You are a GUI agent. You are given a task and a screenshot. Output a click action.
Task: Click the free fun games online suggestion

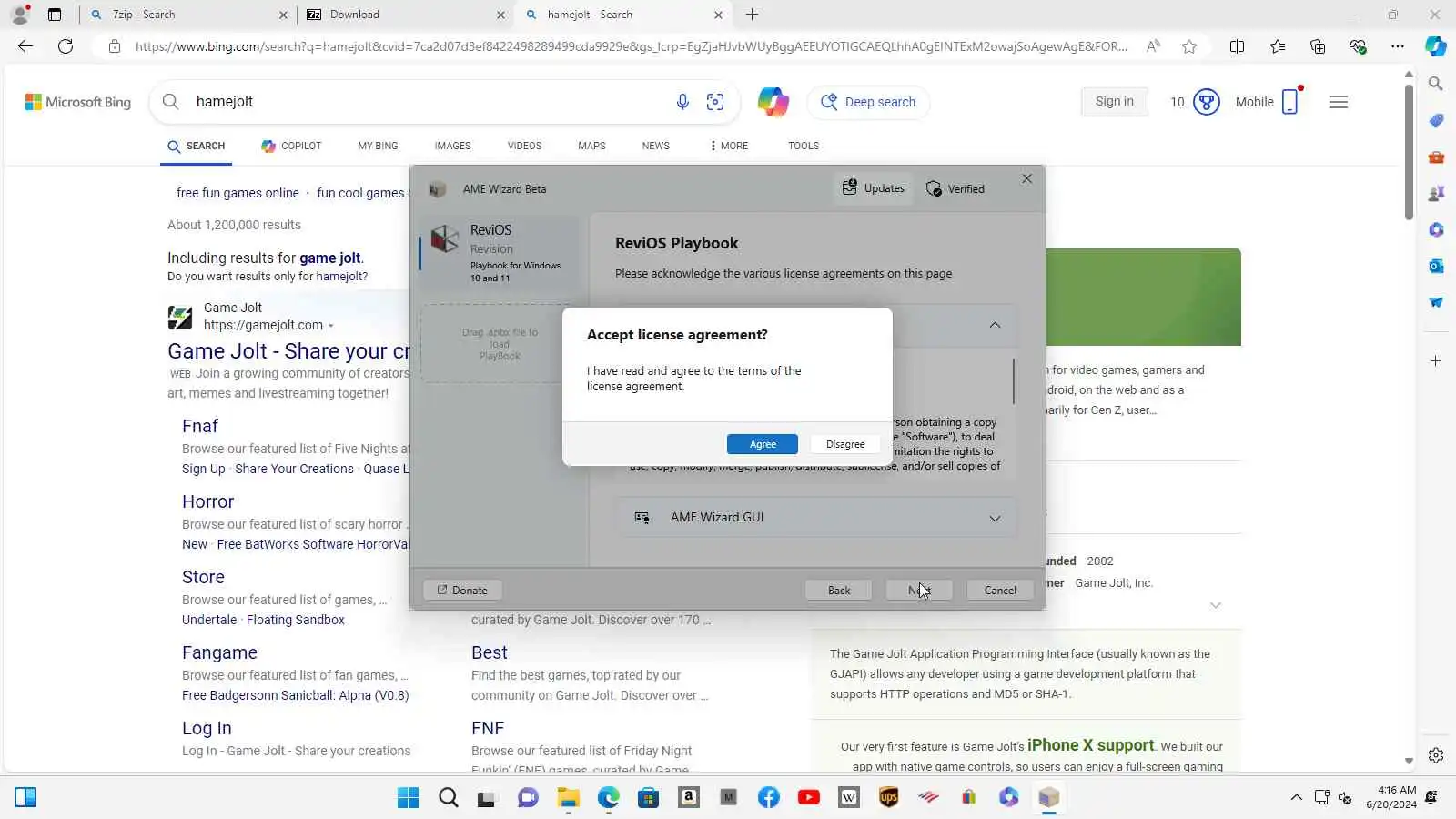(238, 193)
